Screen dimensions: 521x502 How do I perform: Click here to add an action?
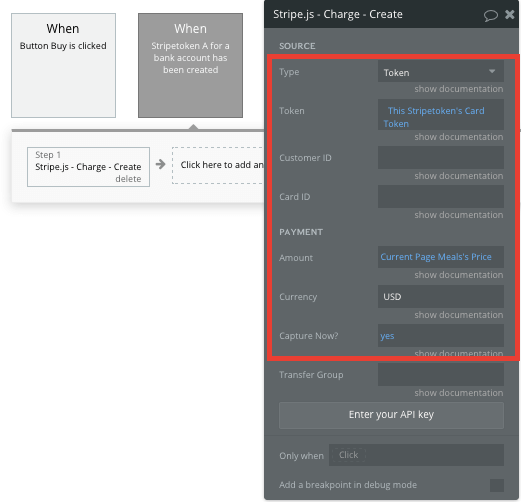218,165
